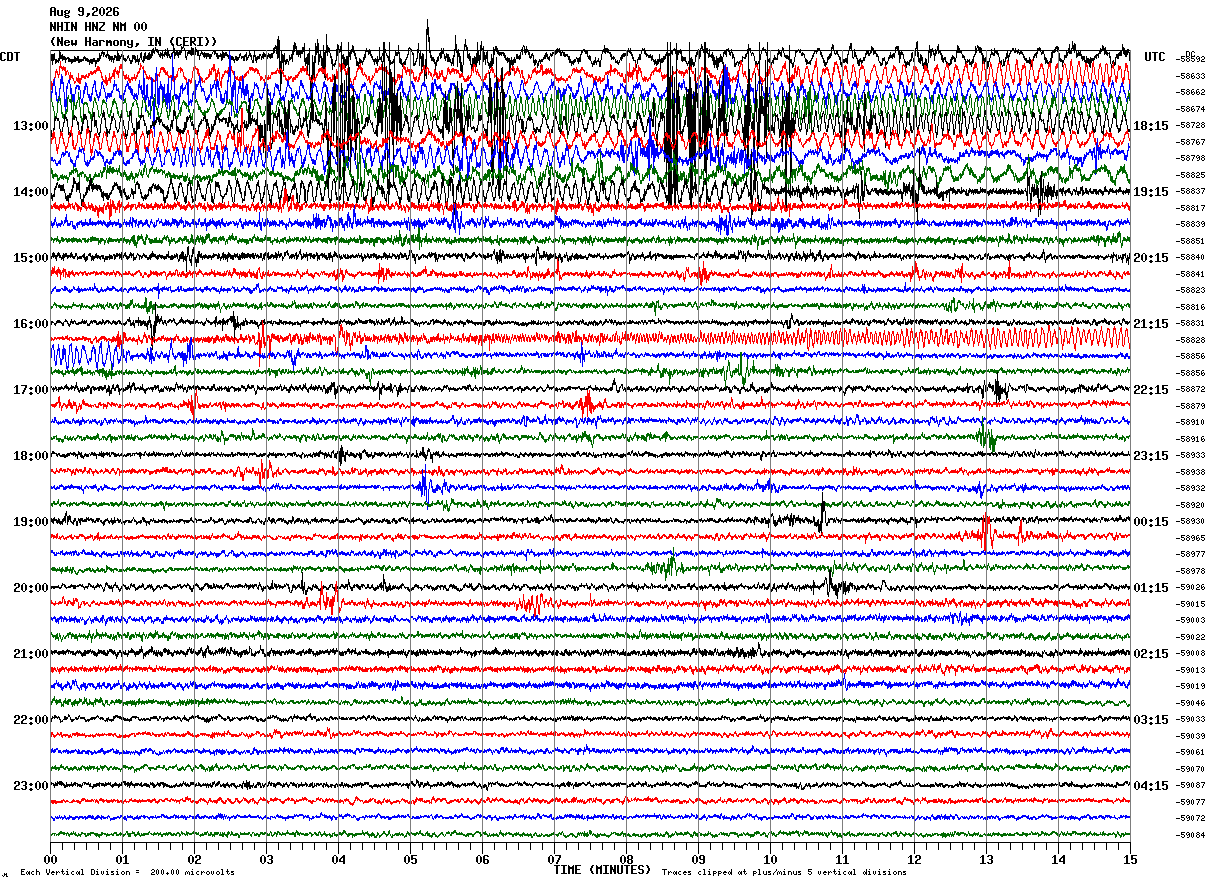Pick the 04:15 UTC row label
Viewport: 1210px width, 886px height.
point(1150,786)
